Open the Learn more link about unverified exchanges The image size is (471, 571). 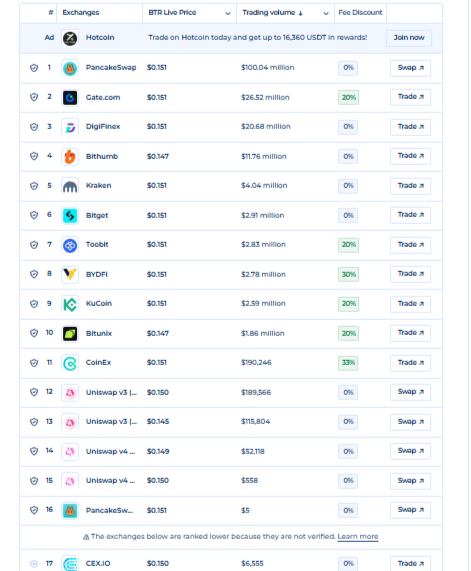[x=358, y=536]
